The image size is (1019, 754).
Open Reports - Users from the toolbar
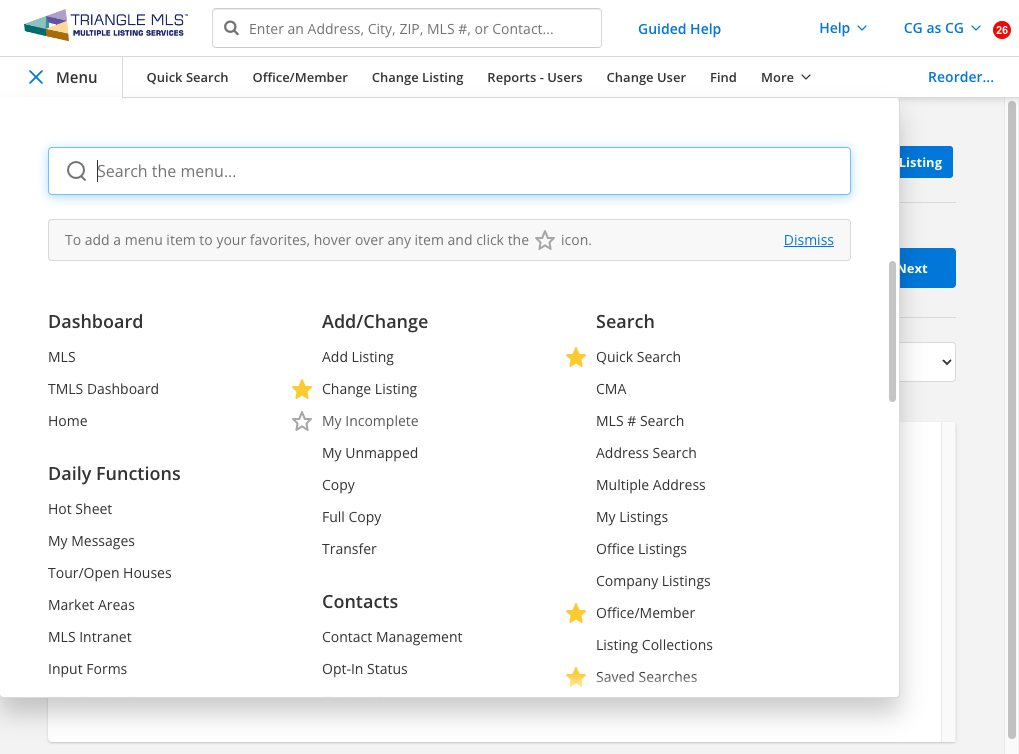tap(535, 77)
